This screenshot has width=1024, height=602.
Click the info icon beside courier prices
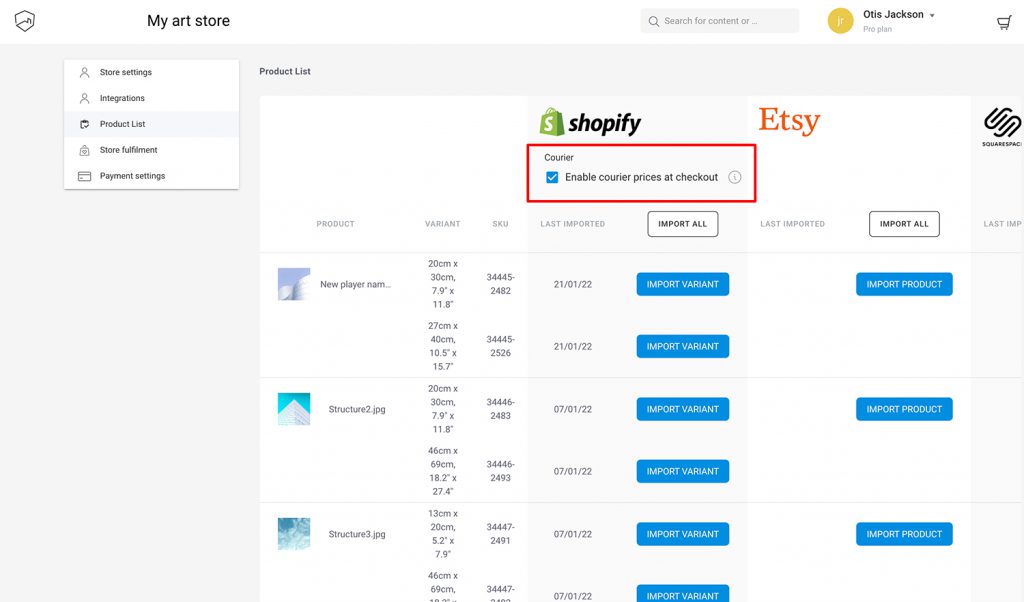point(735,177)
